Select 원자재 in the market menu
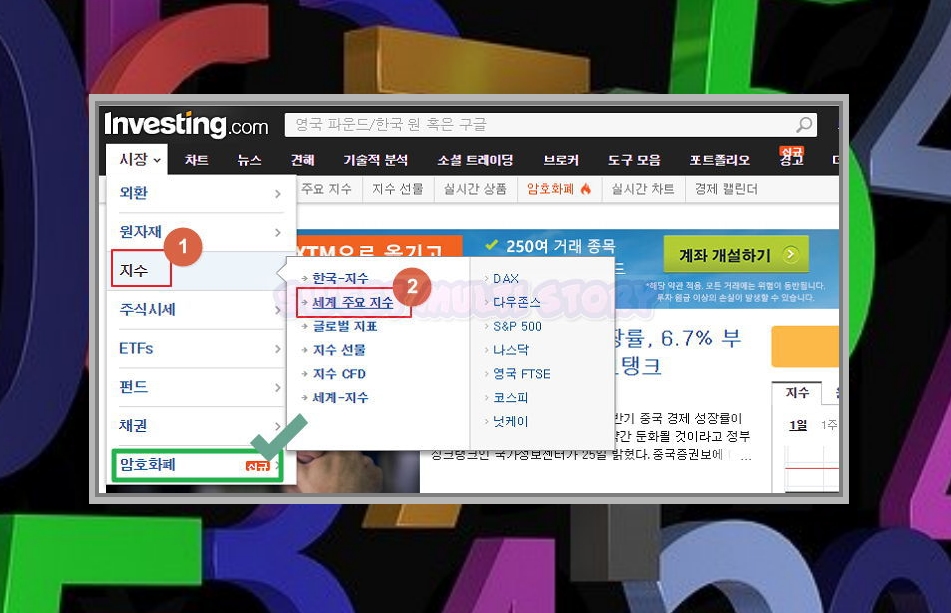This screenshot has width=951, height=613. click(140, 232)
